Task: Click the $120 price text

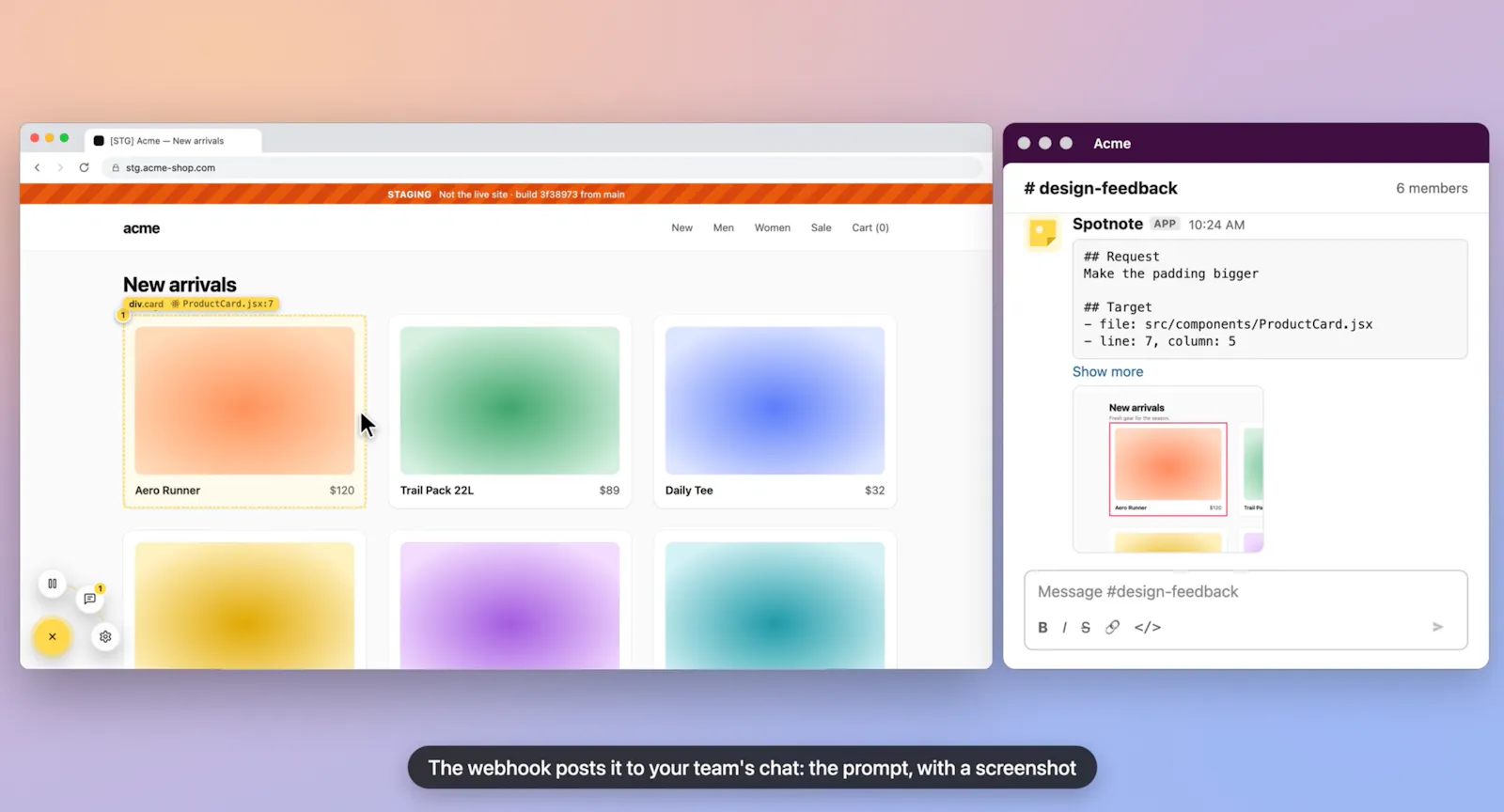Action: (342, 491)
